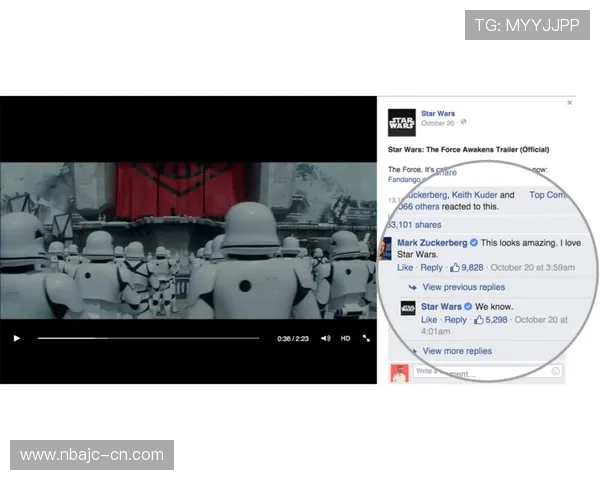Image resolution: width=600 pixels, height=480 pixels.
Task: View the 53,101 shares list
Action: pos(414,225)
